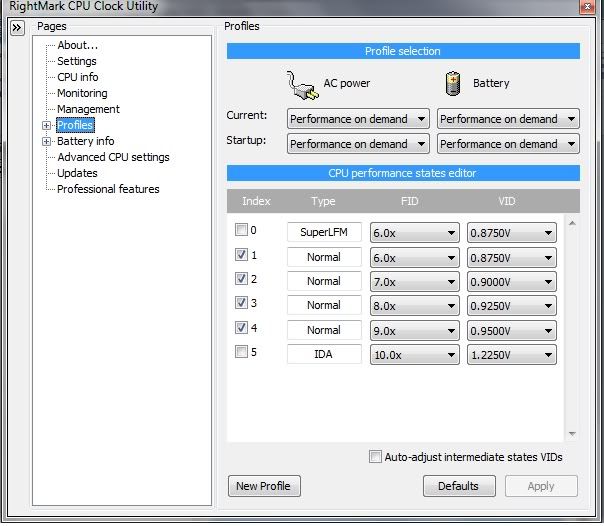604x526 pixels.
Task: Click scroll up arrow in states list
Action: coord(572,223)
